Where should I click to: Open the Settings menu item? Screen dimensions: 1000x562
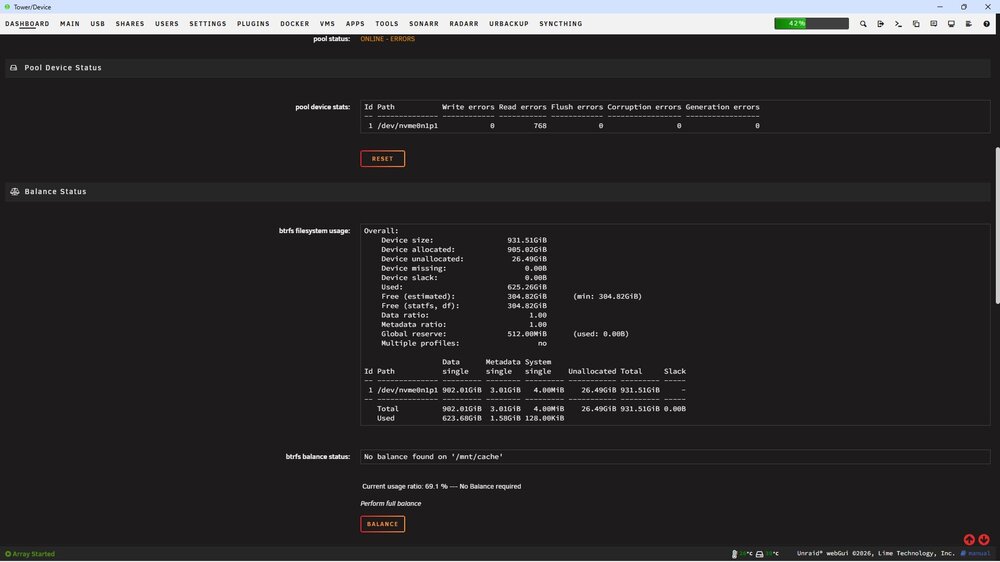point(208,24)
